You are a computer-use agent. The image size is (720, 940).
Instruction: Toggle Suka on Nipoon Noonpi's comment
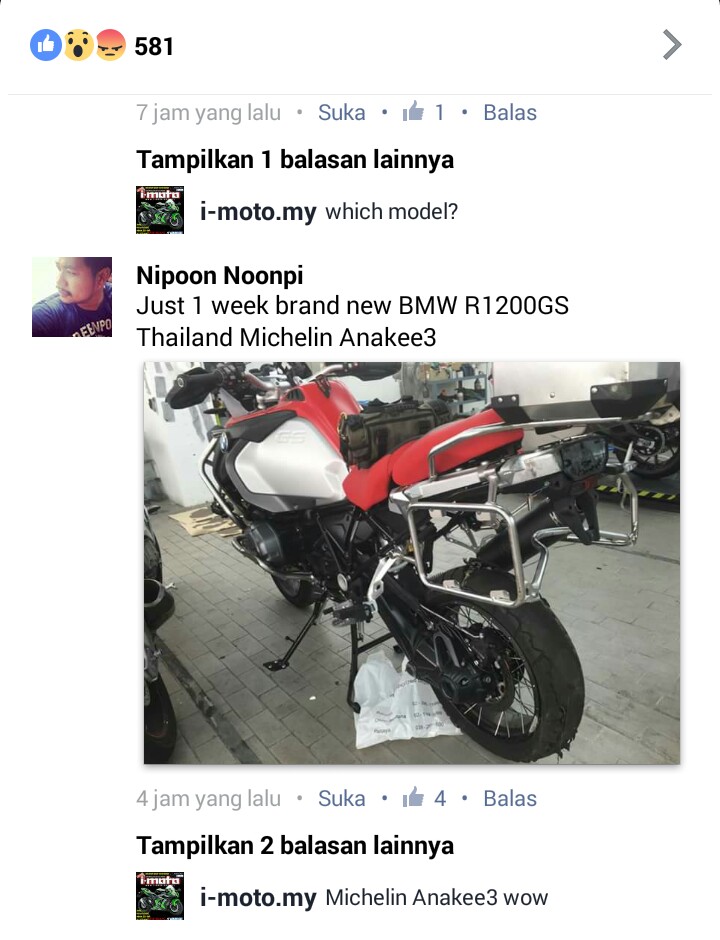pyautogui.click(x=342, y=799)
